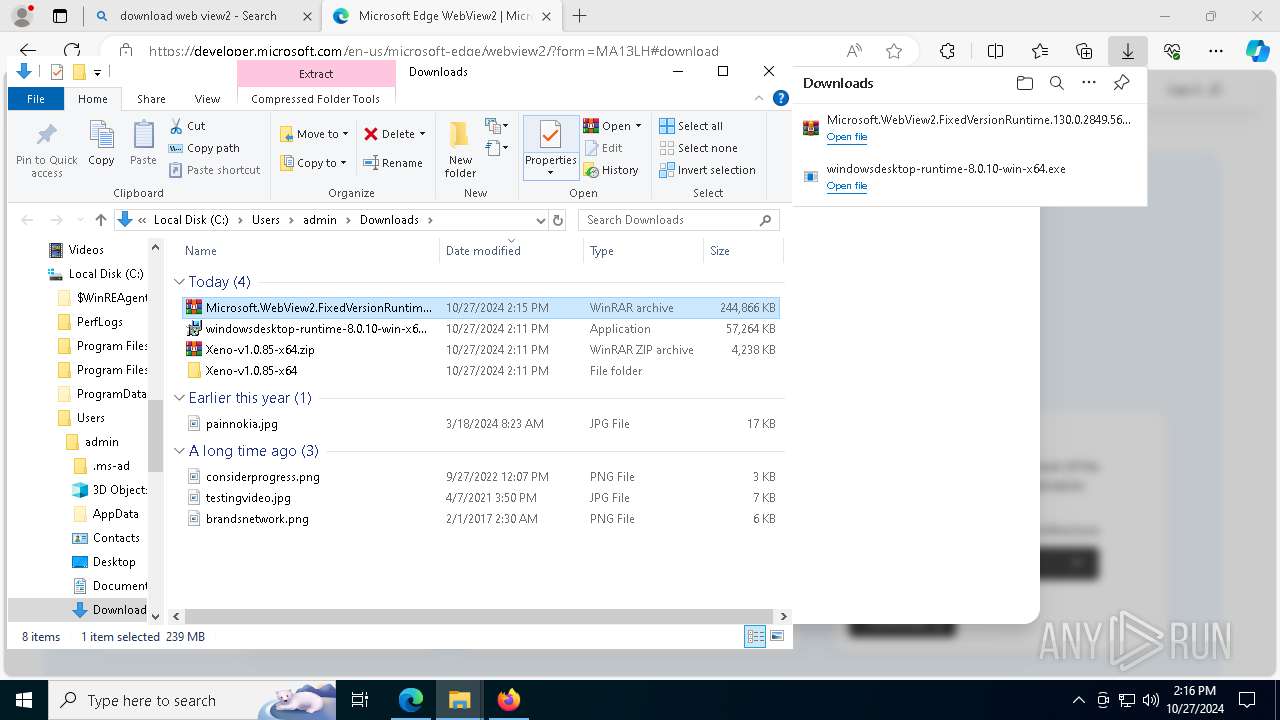
Task: Sort by Date modified column
Action: pos(511,251)
